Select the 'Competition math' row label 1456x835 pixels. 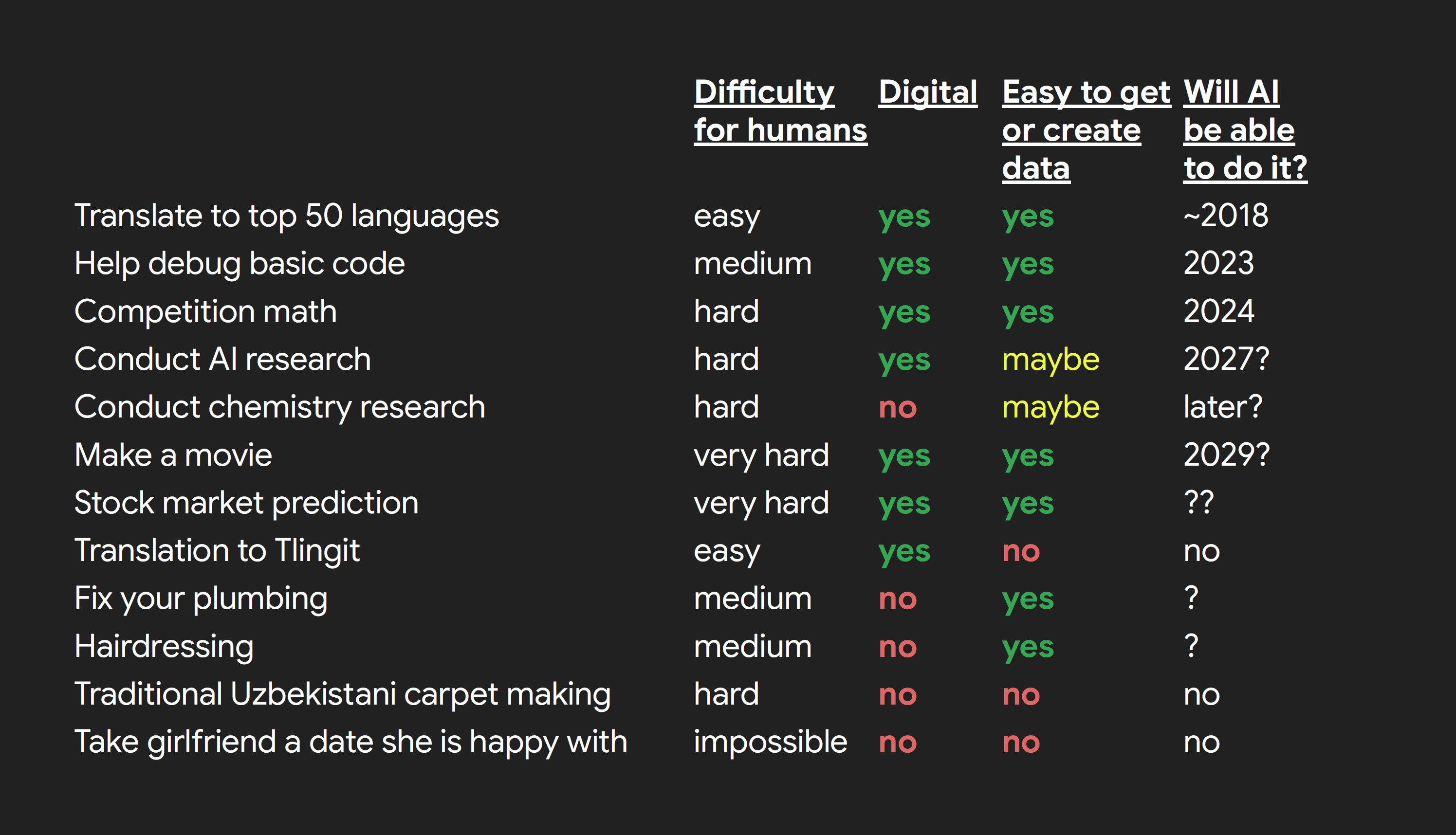click(x=205, y=311)
